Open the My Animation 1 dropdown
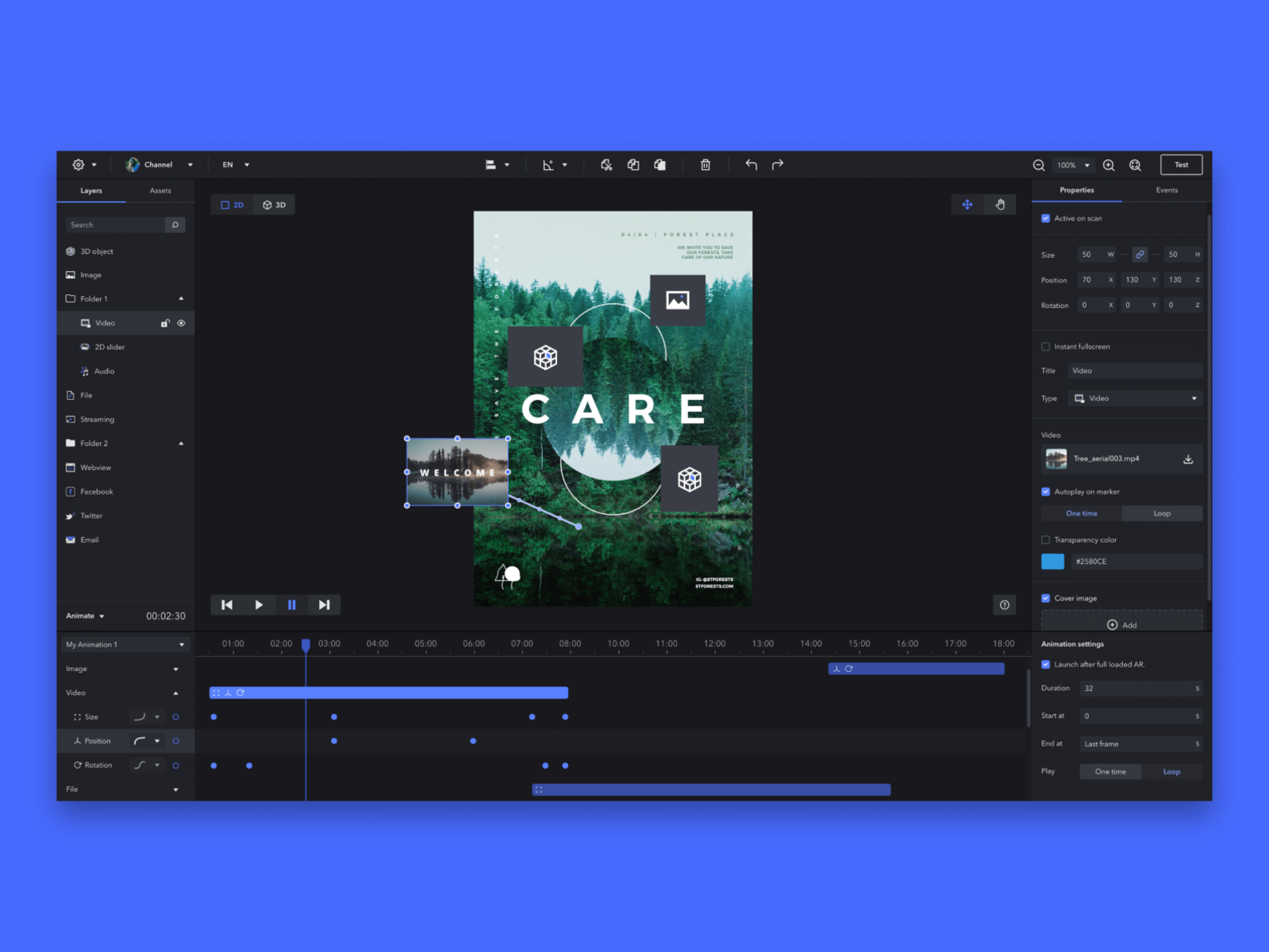 coord(125,645)
